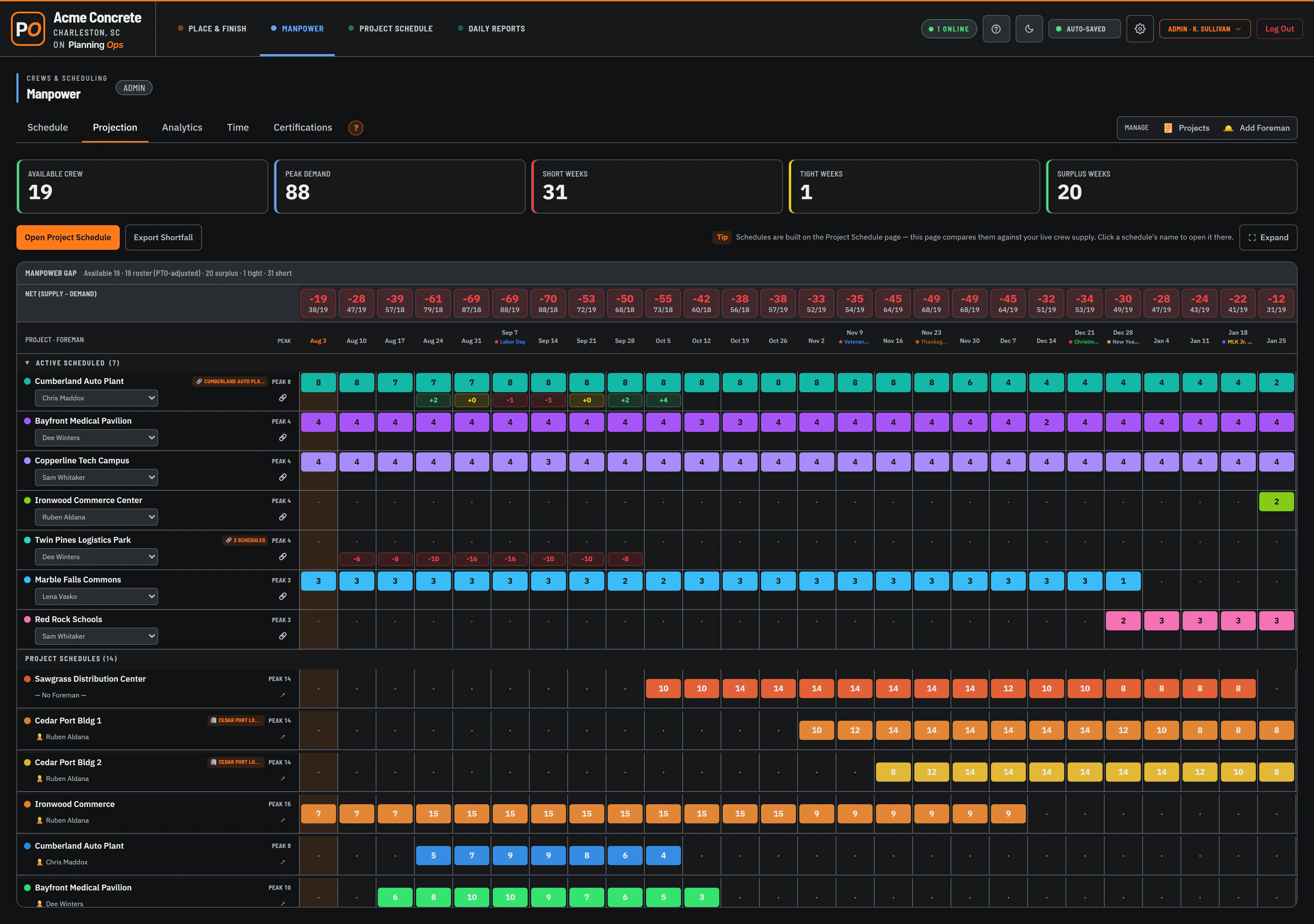Click the MLK Jr. holiday marker
1314x924 pixels.
pos(1237,342)
